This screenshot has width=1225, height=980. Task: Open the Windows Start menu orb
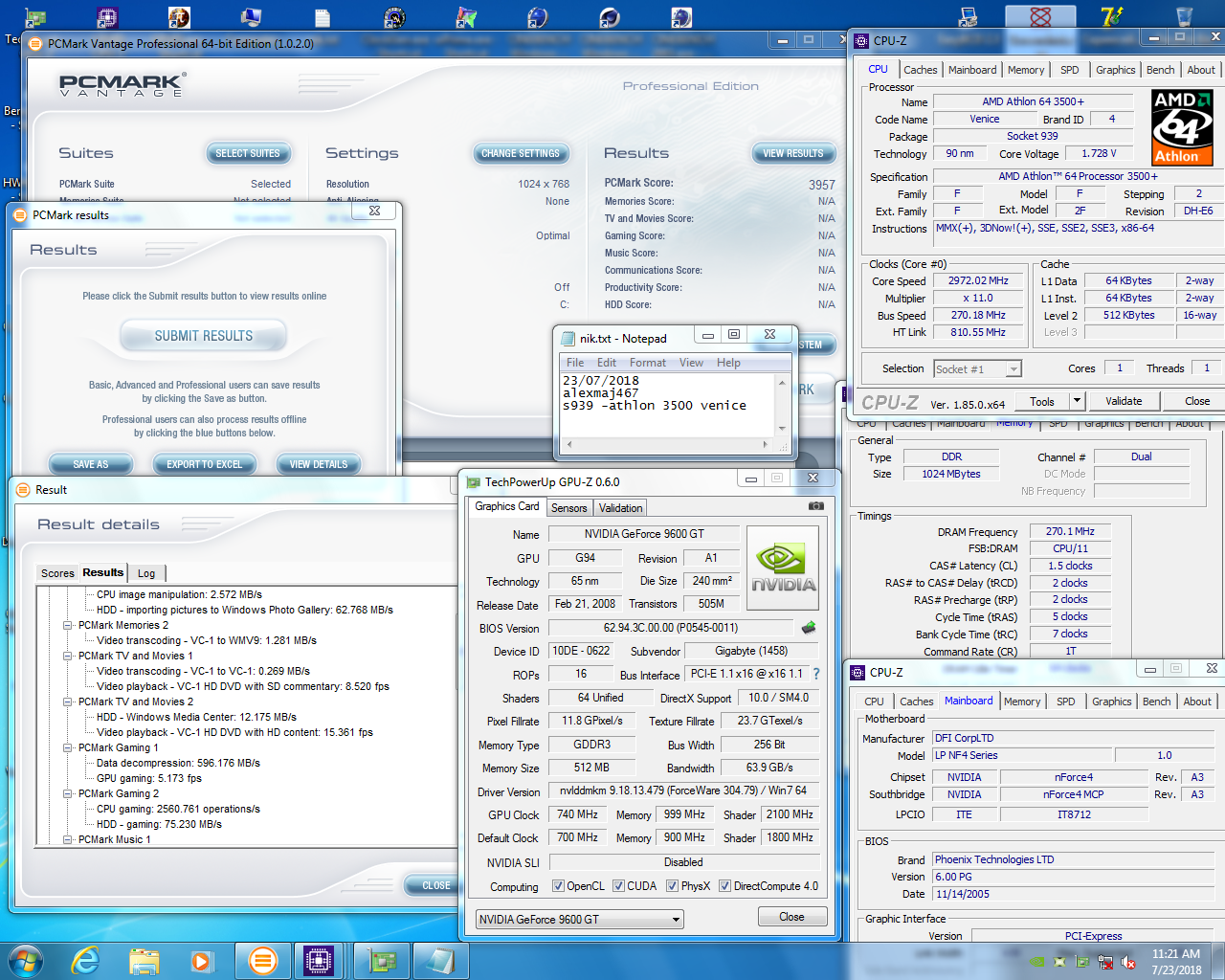point(24,960)
